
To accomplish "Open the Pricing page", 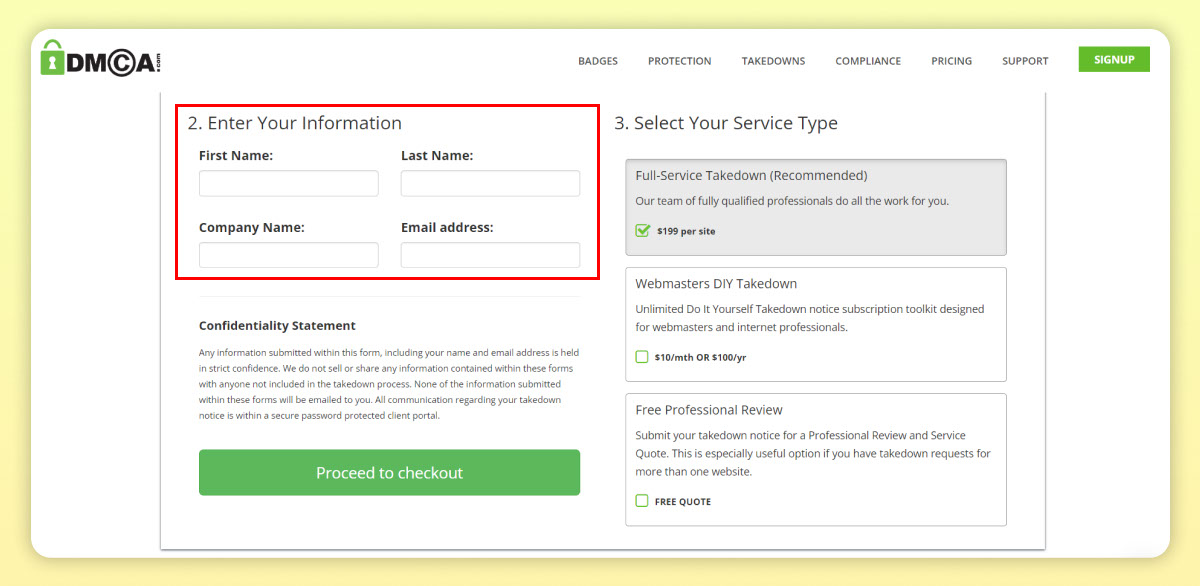I will click(951, 61).
